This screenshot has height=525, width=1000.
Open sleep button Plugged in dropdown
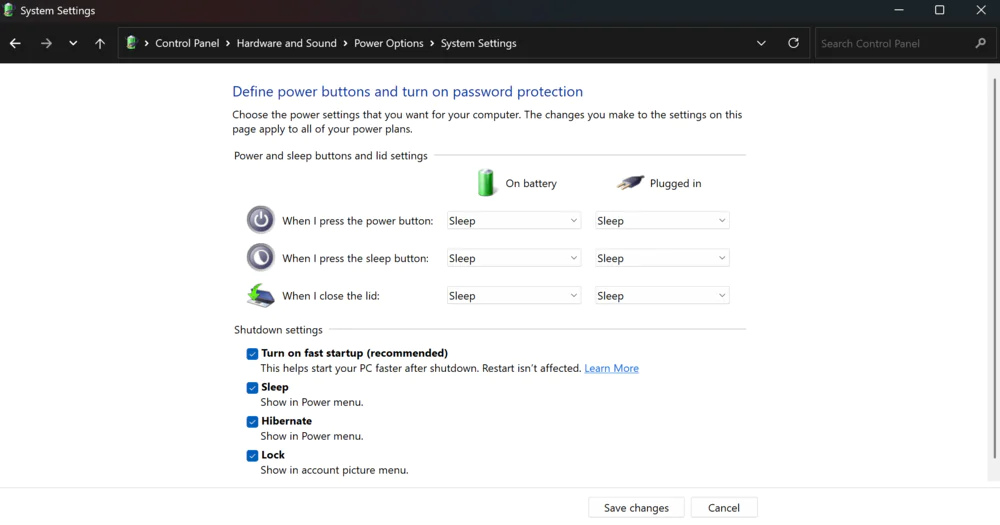(662, 258)
